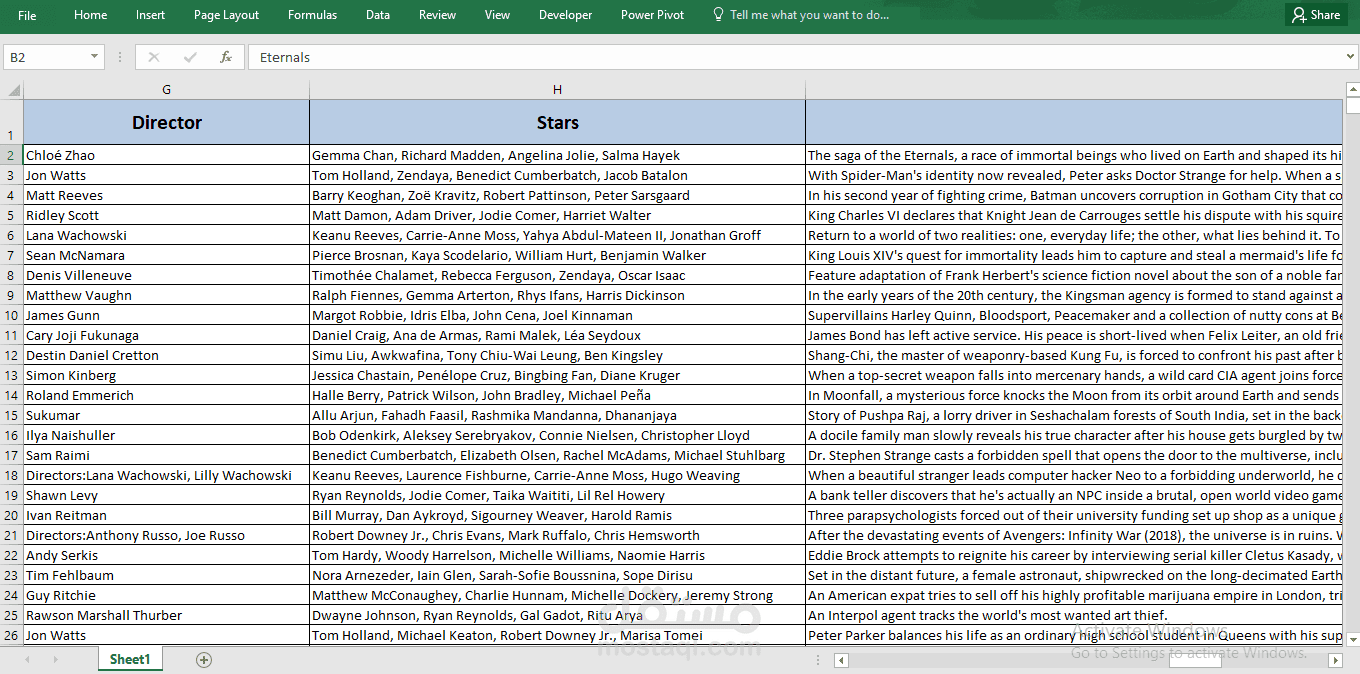Select the cell Denis Villeneuve
The height and width of the screenshot is (674, 1360).
pyautogui.click(x=166, y=275)
